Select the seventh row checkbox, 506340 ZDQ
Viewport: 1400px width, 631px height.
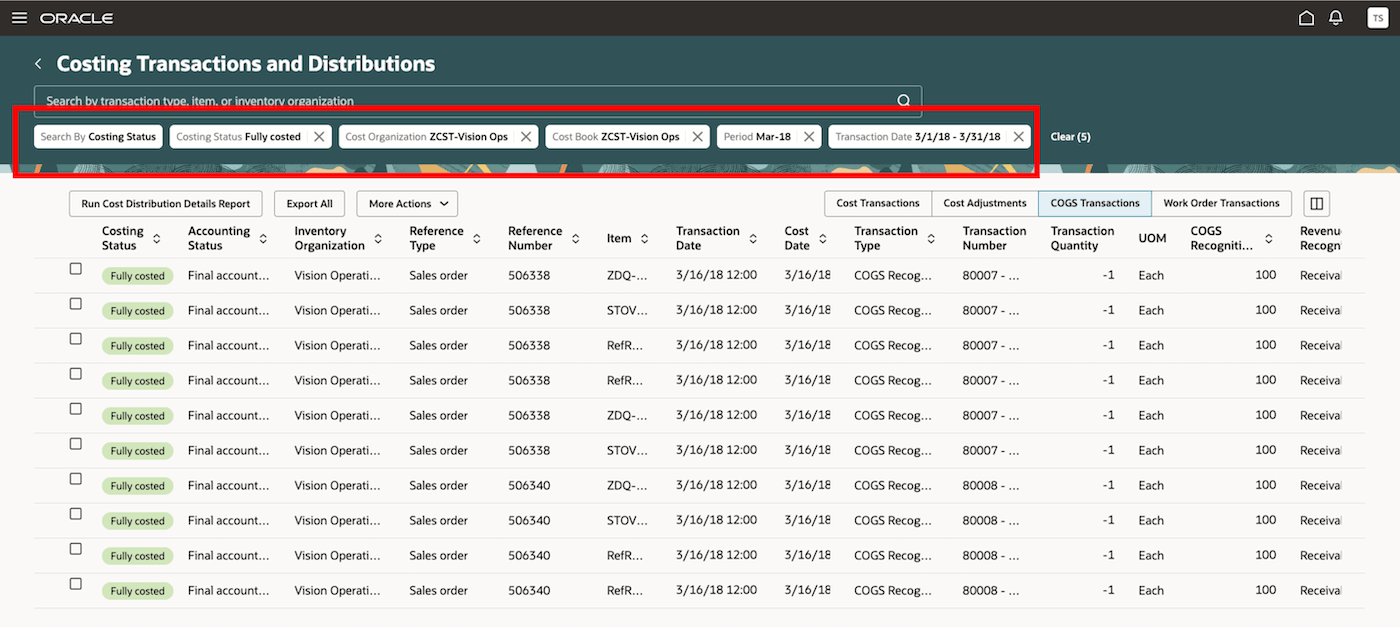[75, 479]
